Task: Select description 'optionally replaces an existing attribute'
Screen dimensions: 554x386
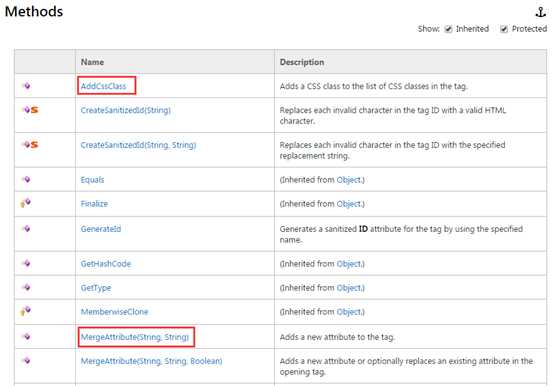Action: [406, 366]
